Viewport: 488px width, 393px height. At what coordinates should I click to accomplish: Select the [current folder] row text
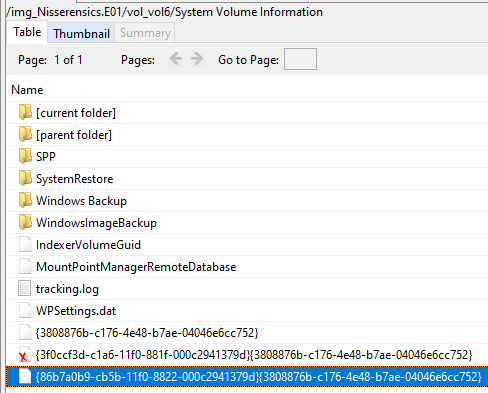tap(76, 113)
